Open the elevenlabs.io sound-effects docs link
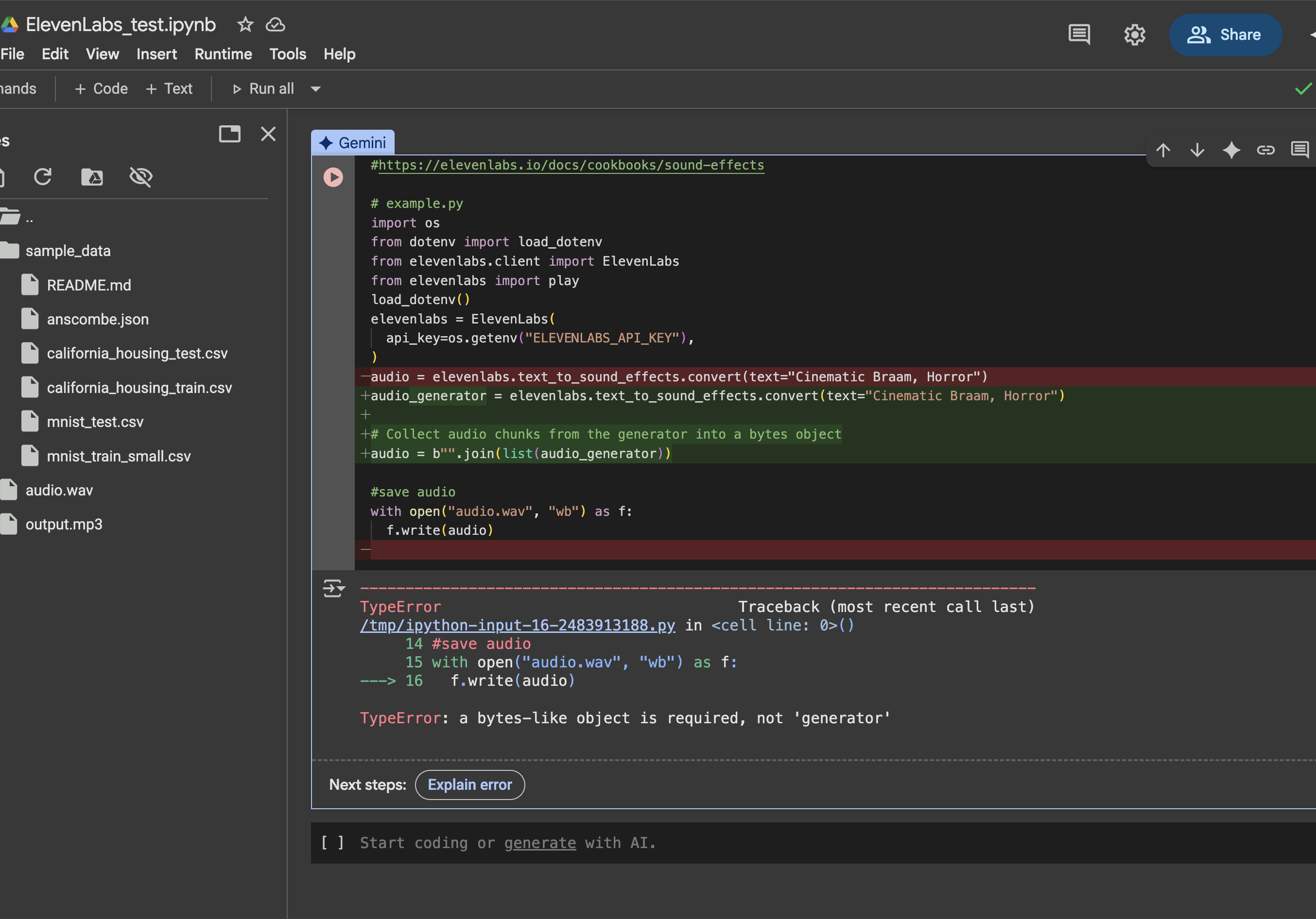The width and height of the screenshot is (1316, 919). pos(571,165)
